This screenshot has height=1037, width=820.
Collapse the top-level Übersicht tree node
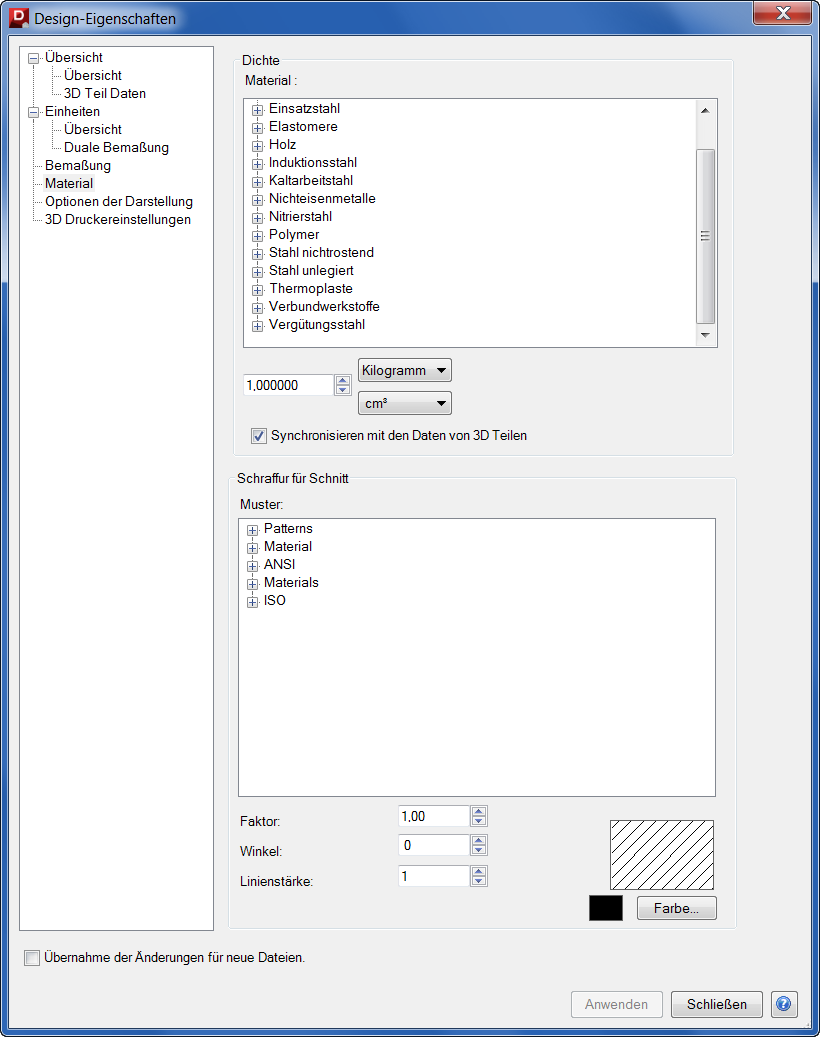pyautogui.click(x=33, y=59)
